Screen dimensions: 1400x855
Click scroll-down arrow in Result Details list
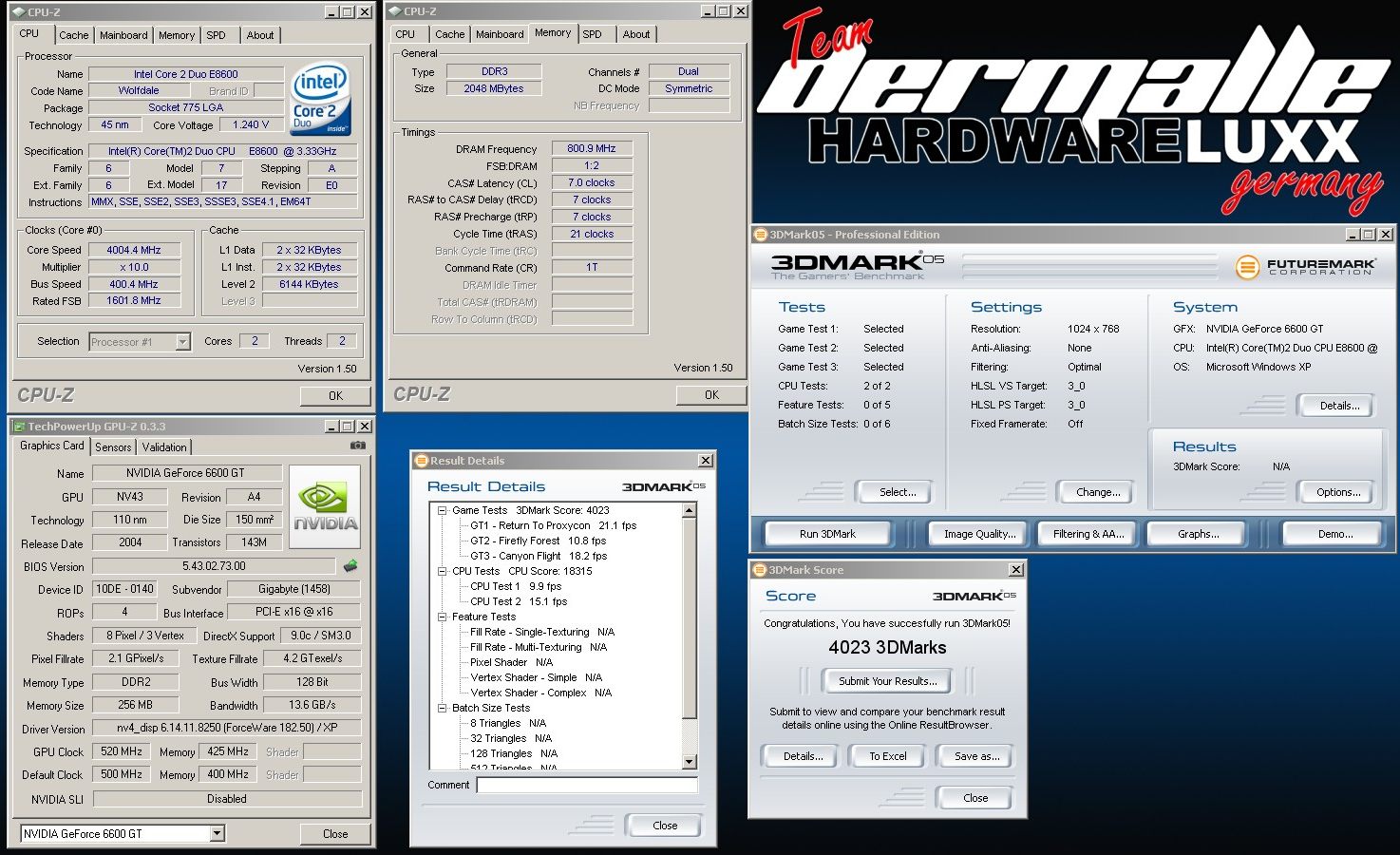point(690,762)
